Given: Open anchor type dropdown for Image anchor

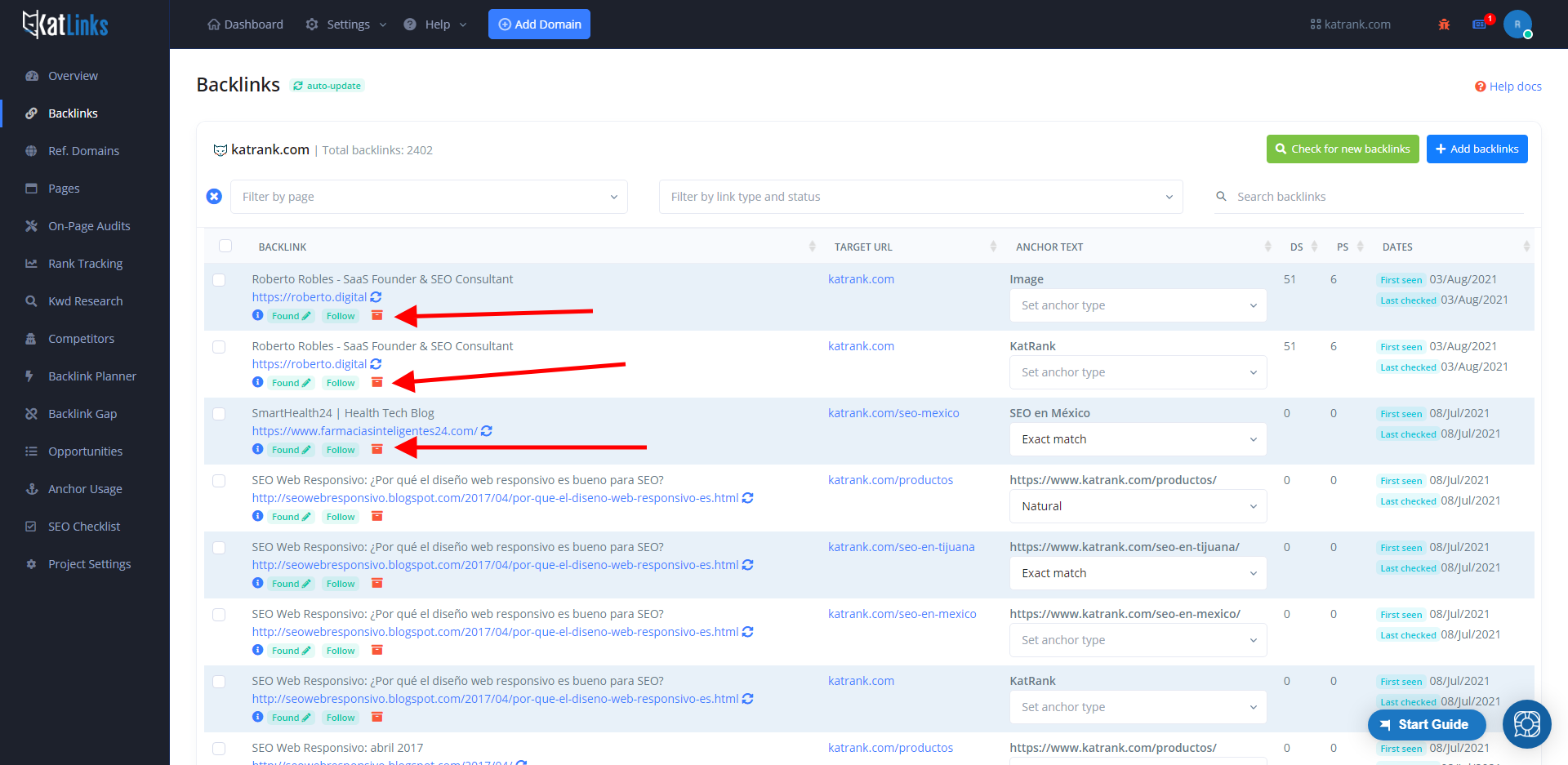Looking at the screenshot, I should [1138, 305].
